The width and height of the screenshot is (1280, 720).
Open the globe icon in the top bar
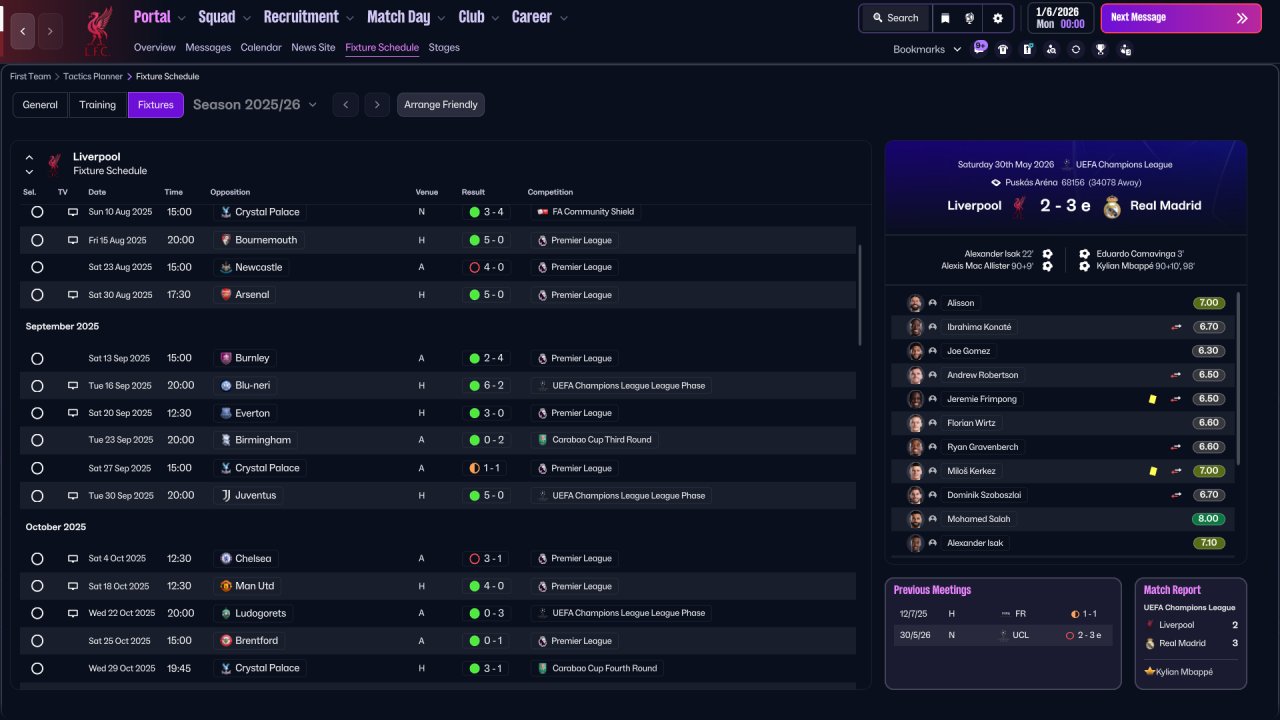tap(970, 18)
